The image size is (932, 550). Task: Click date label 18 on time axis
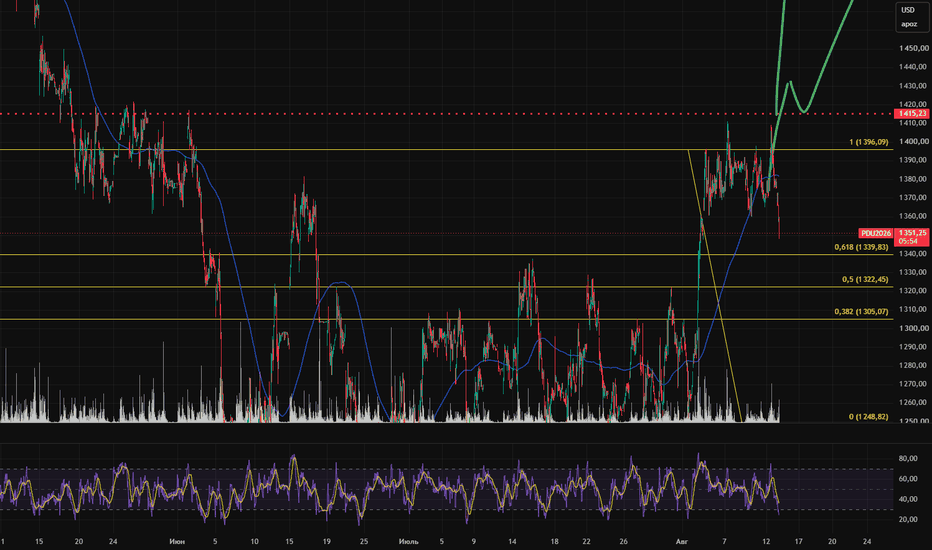pyautogui.click(x=555, y=542)
